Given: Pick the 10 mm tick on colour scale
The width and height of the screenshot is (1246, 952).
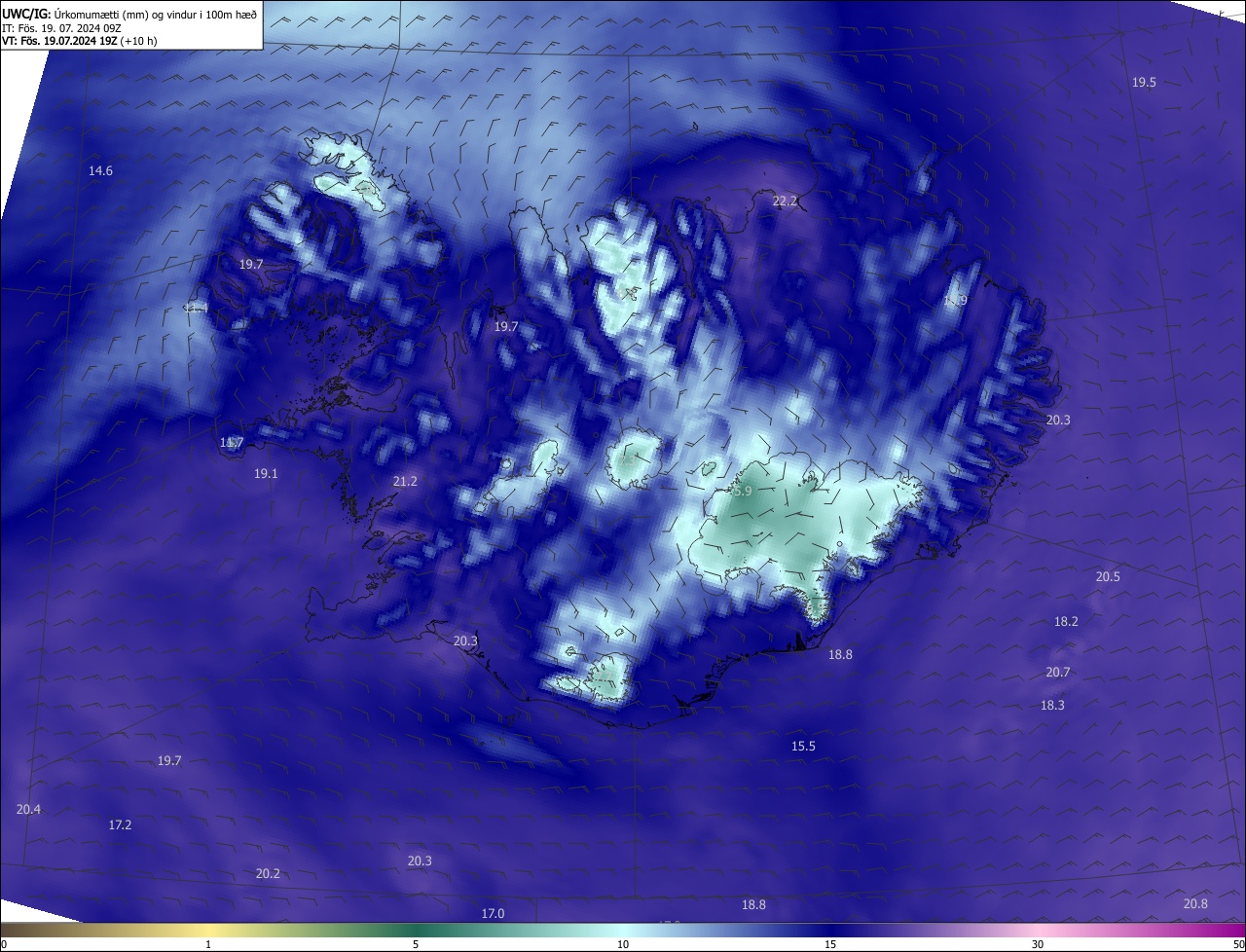Looking at the screenshot, I should click(x=623, y=944).
